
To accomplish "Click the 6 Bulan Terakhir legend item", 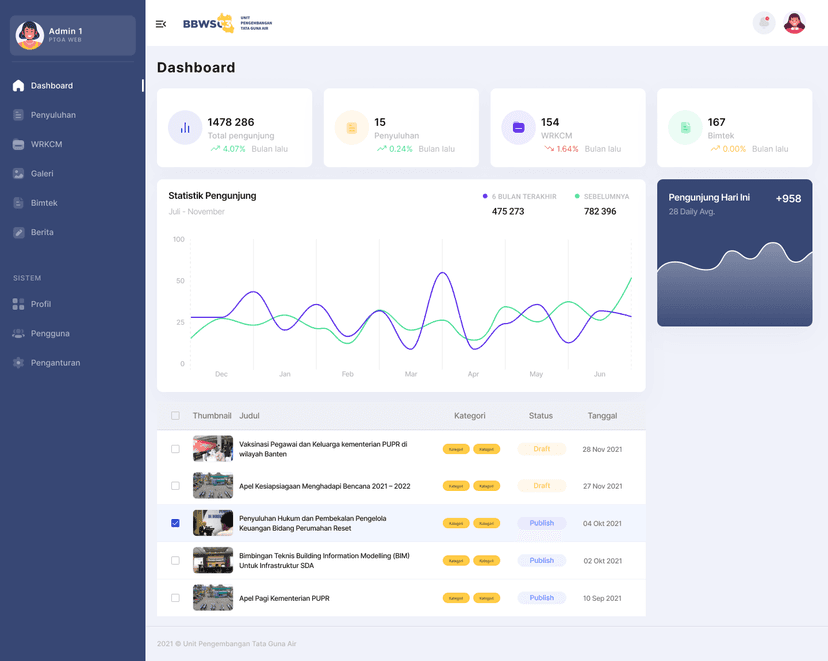I will [520, 197].
